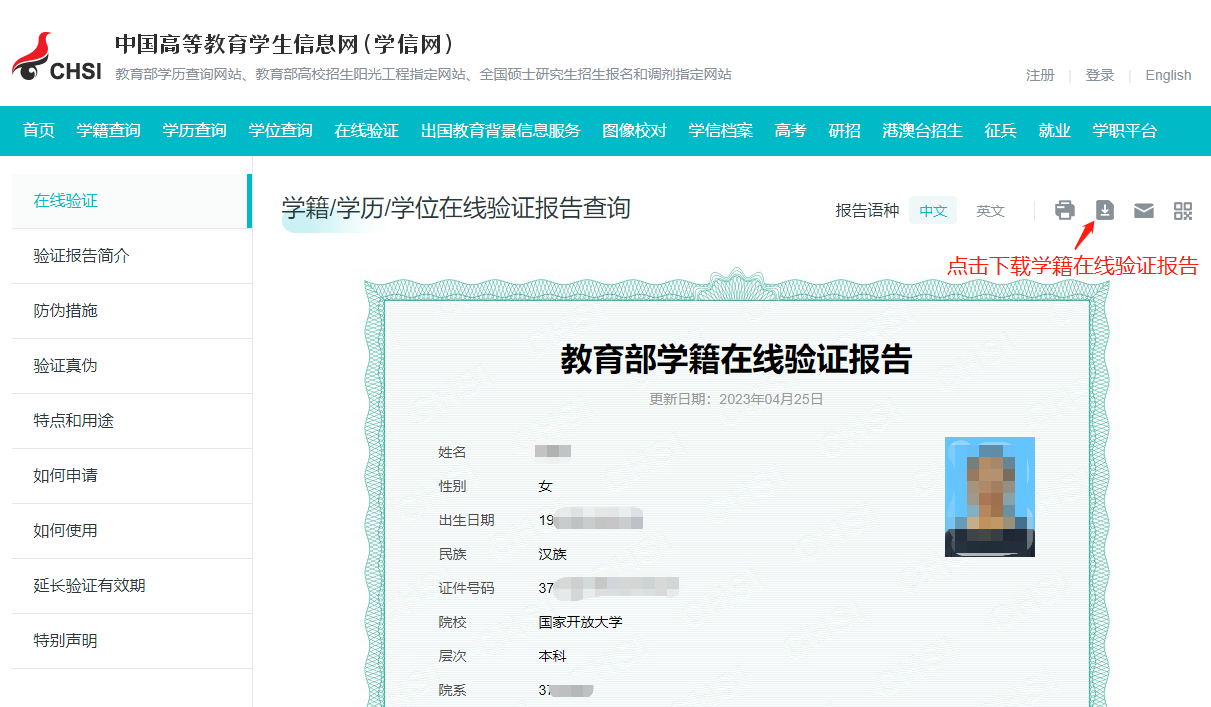Click the 登录 link

point(1100,75)
